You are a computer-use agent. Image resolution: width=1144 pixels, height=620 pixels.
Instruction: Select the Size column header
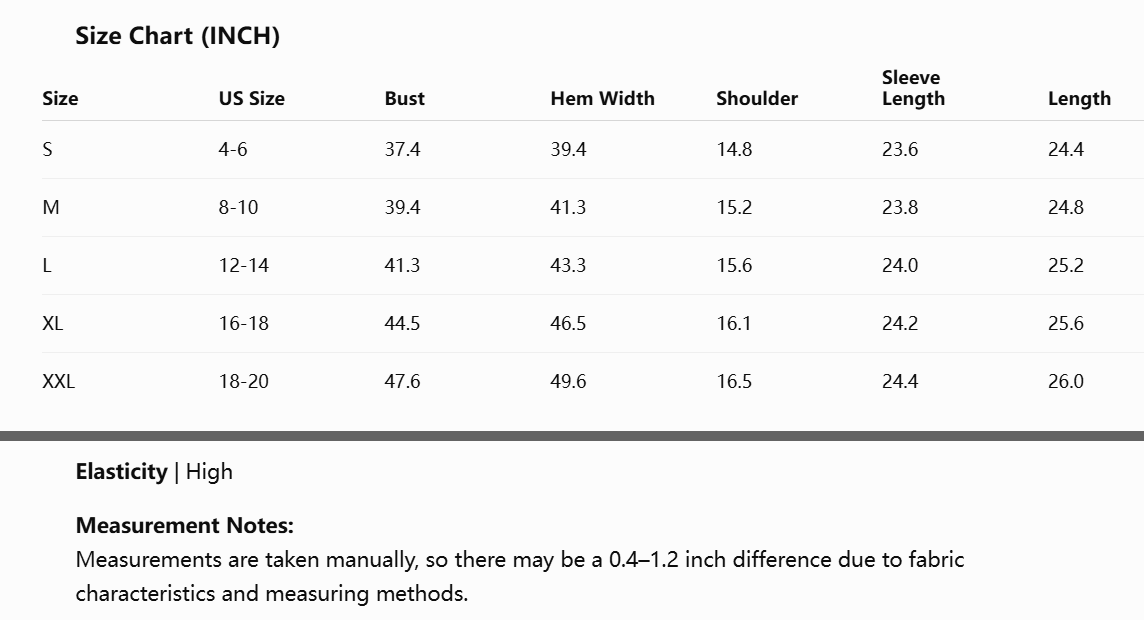[x=60, y=98]
